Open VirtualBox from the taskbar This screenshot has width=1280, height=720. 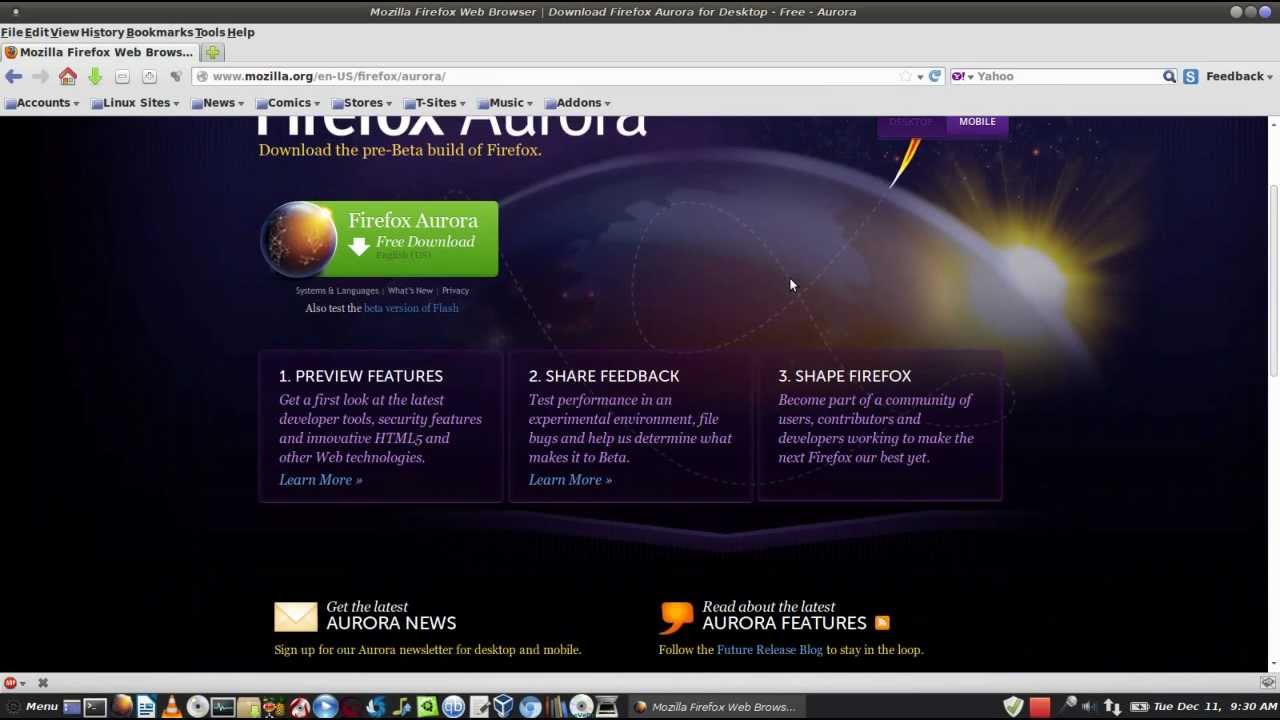(503, 707)
